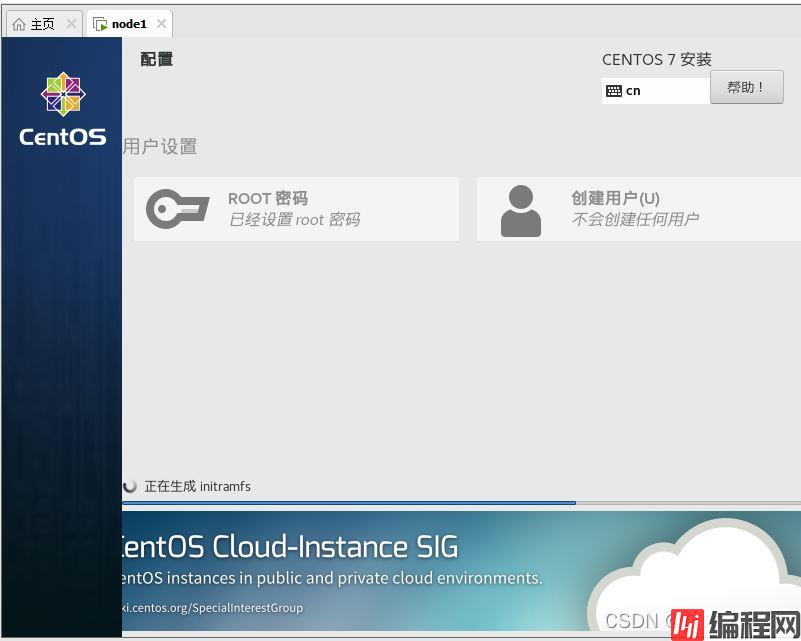Open the 创建用户(U) option label
This screenshot has height=641, width=801.
coord(615,198)
